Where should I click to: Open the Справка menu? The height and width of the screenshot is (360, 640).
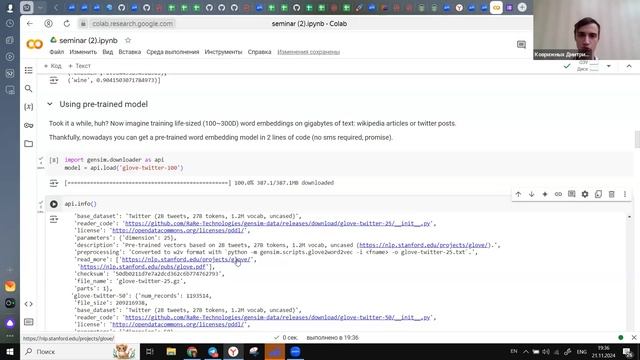[260, 52]
